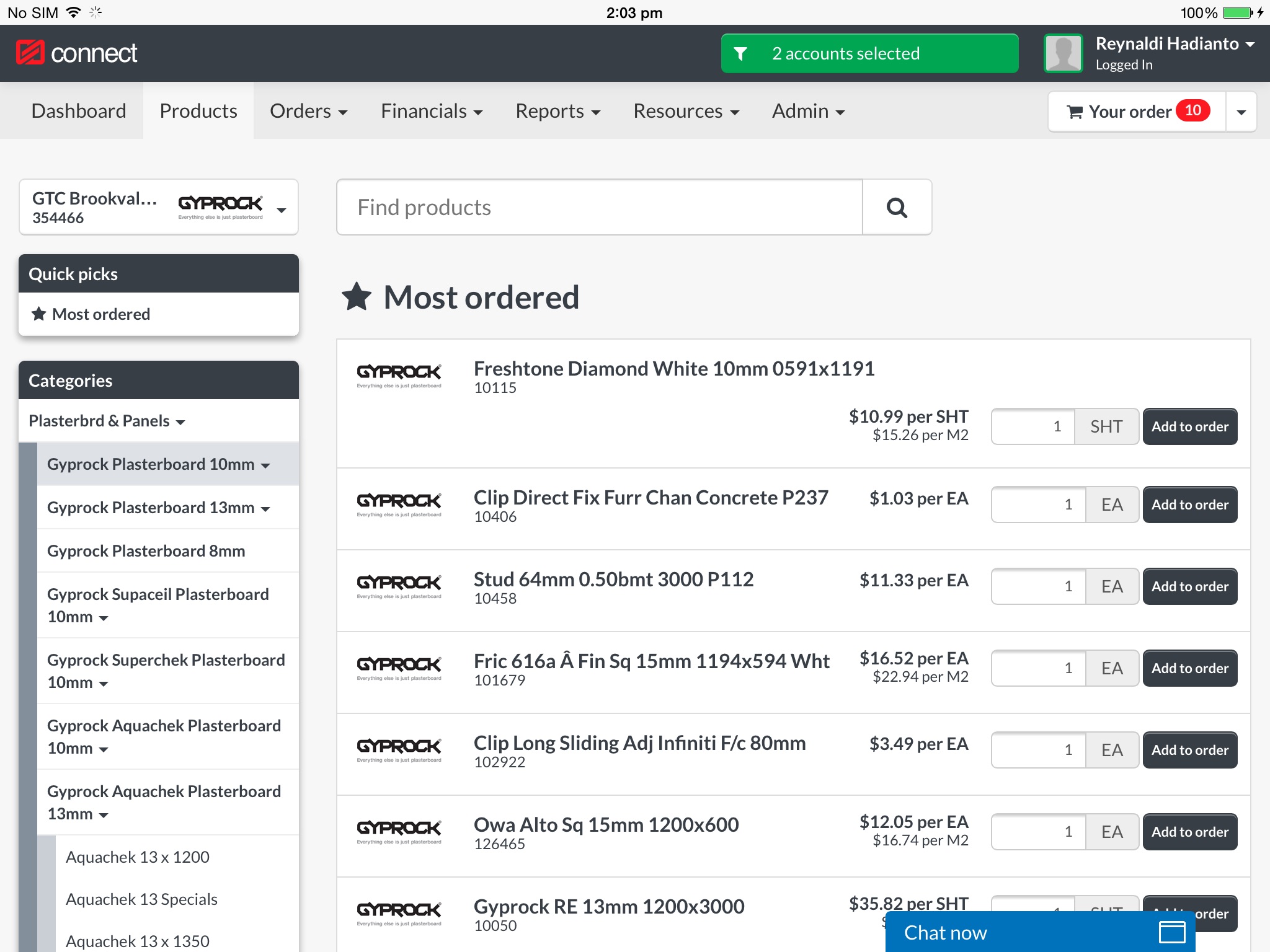Collapse Gyprock Aquachek Plasterboard 13mm
Screen dimensions: 1270x952
[x=168, y=803]
